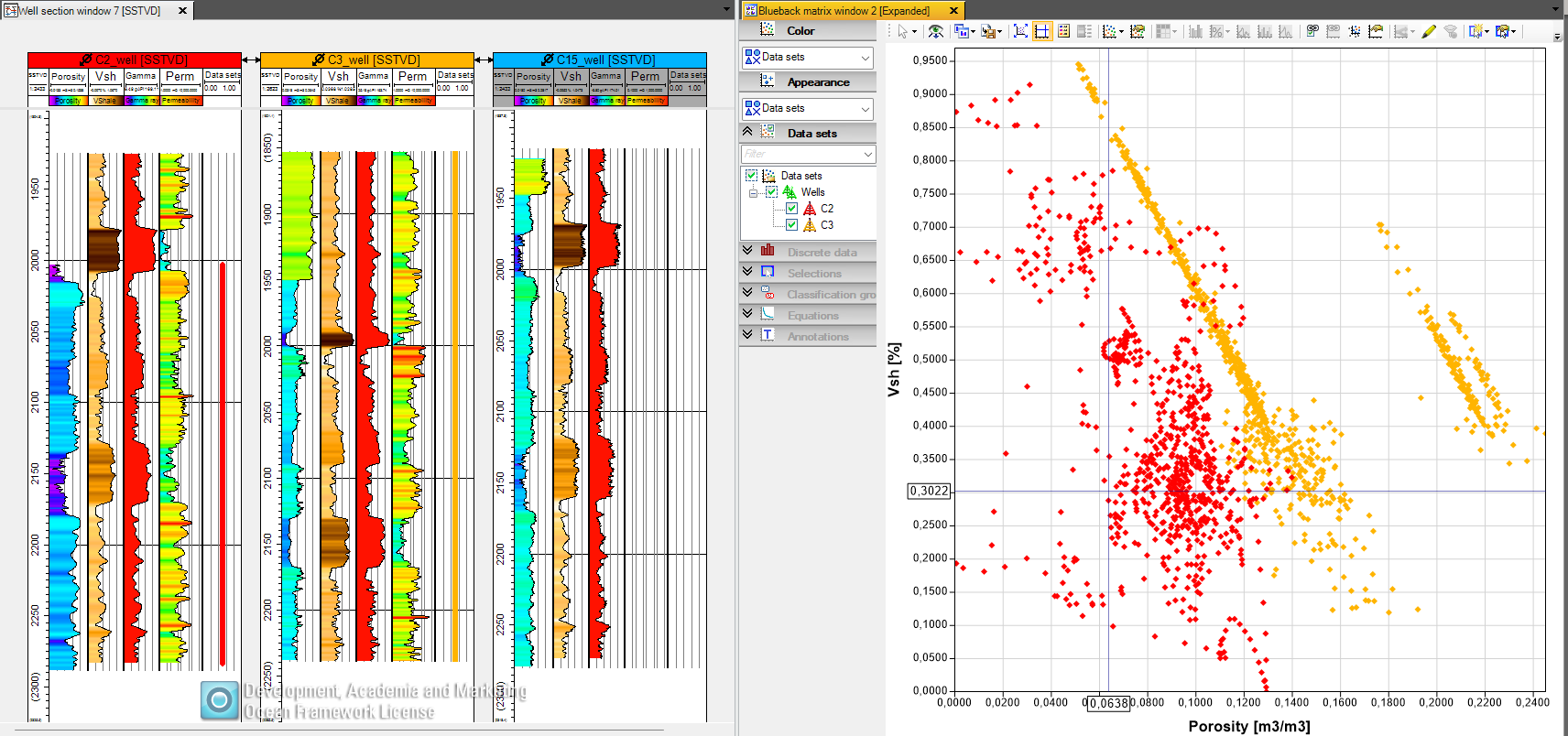The height and width of the screenshot is (736, 1568).
Task: Click the C2 well icon in tree
Action: coord(810,209)
